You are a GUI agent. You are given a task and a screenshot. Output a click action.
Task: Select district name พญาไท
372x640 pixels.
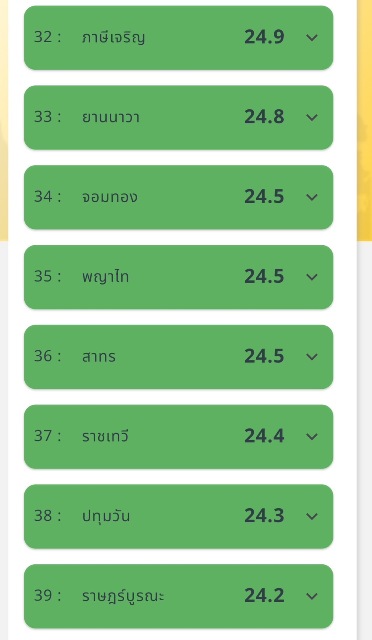click(x=105, y=277)
